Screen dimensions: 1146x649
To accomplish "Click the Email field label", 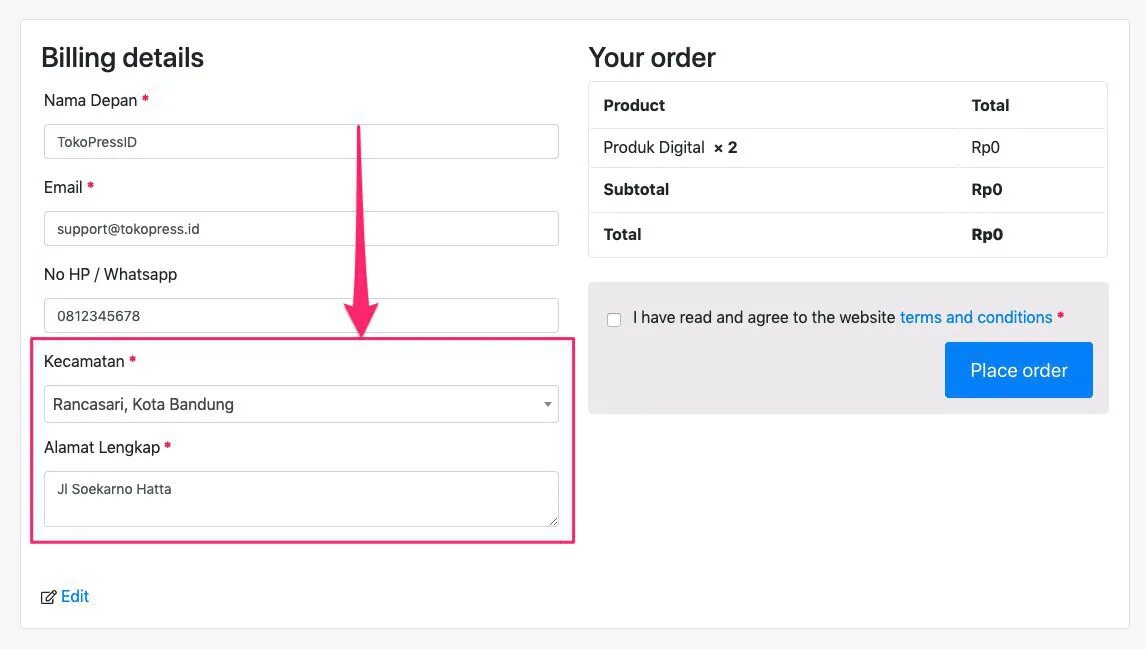I will coord(64,187).
